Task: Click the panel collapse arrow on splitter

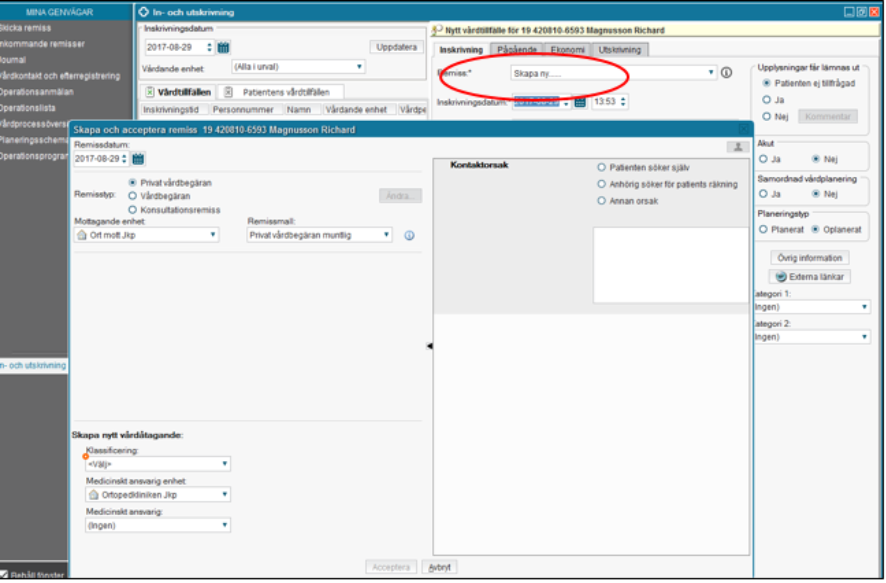Action: coord(429,346)
